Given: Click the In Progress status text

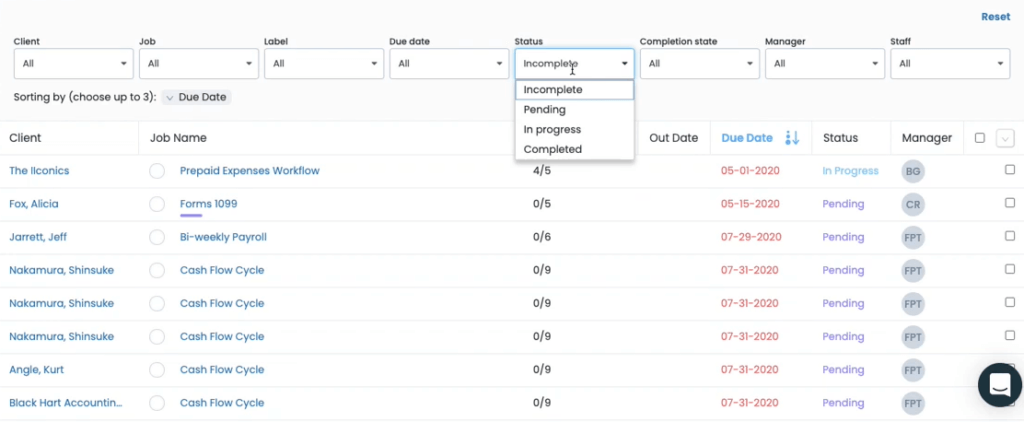Looking at the screenshot, I should 850,170.
